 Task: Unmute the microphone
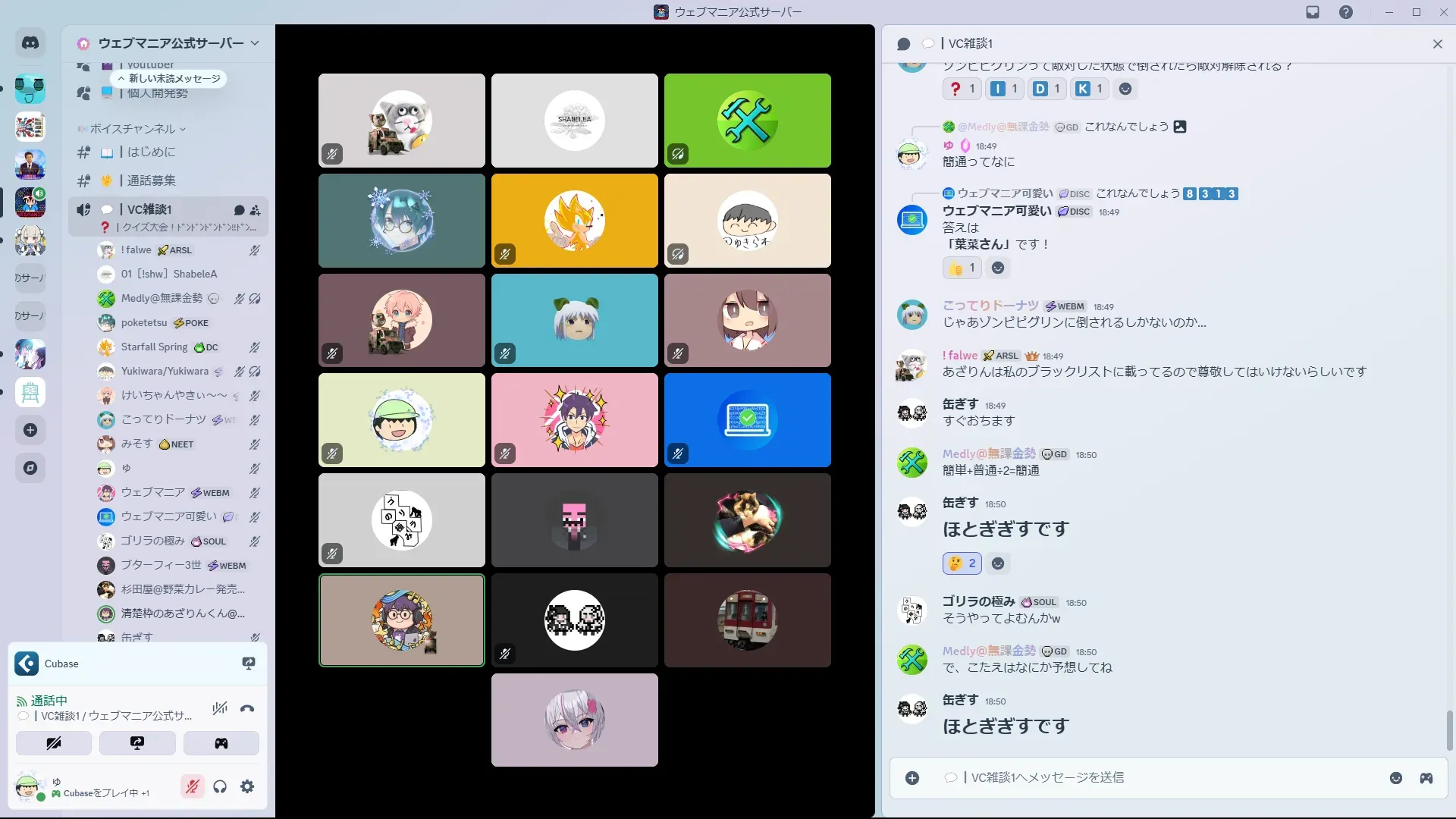pos(193,787)
